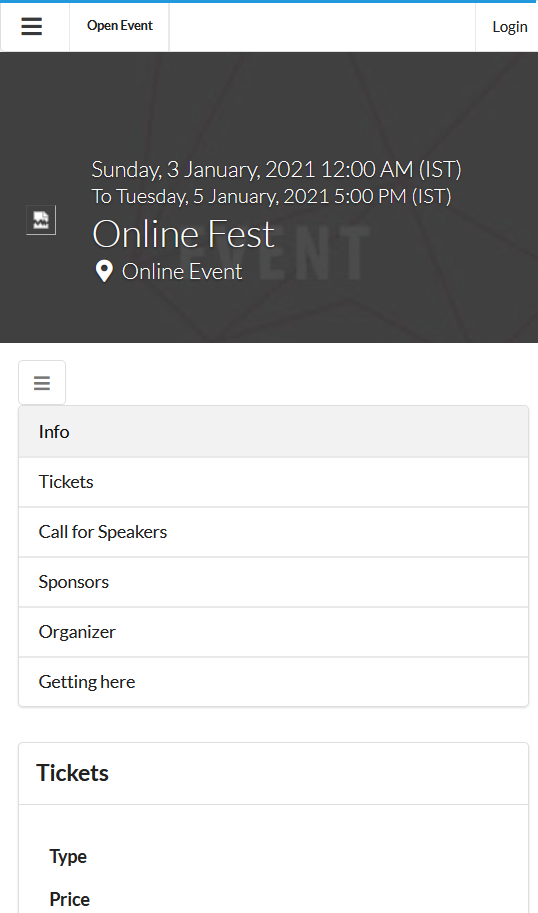Click the Tuesday, 5 January end date text
Viewport: 538px width, 913px height.
(271, 196)
